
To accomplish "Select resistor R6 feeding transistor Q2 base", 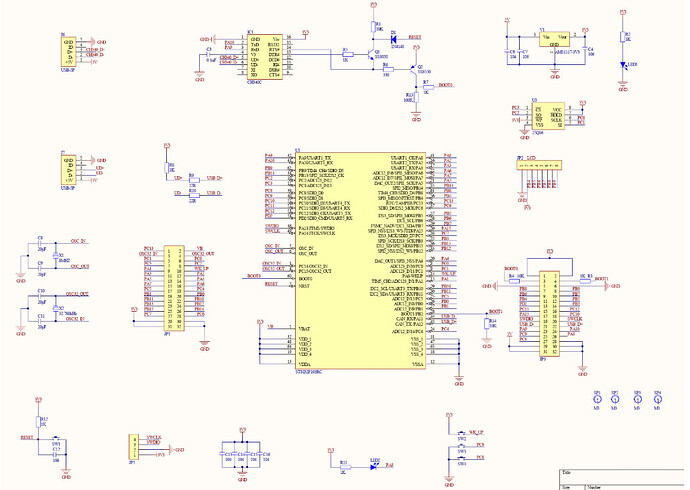I will (388, 69).
